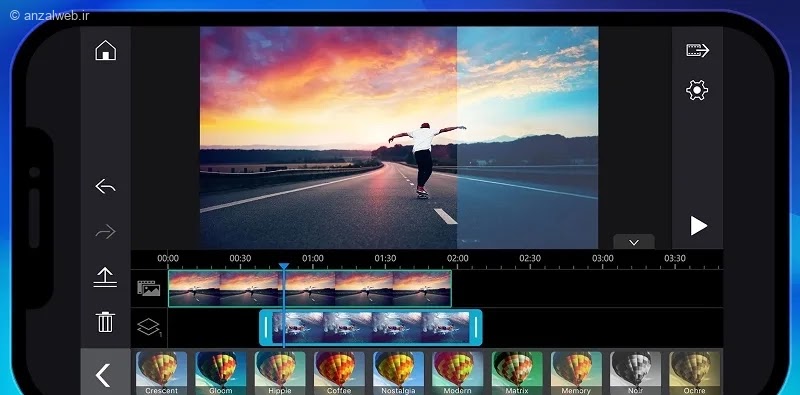Image resolution: width=800 pixels, height=395 pixels.
Task: Jump to 00:00 on the ruler
Action: point(168,258)
